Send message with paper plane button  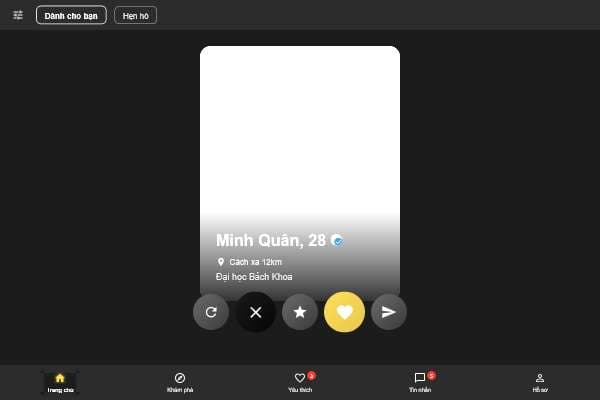point(389,312)
